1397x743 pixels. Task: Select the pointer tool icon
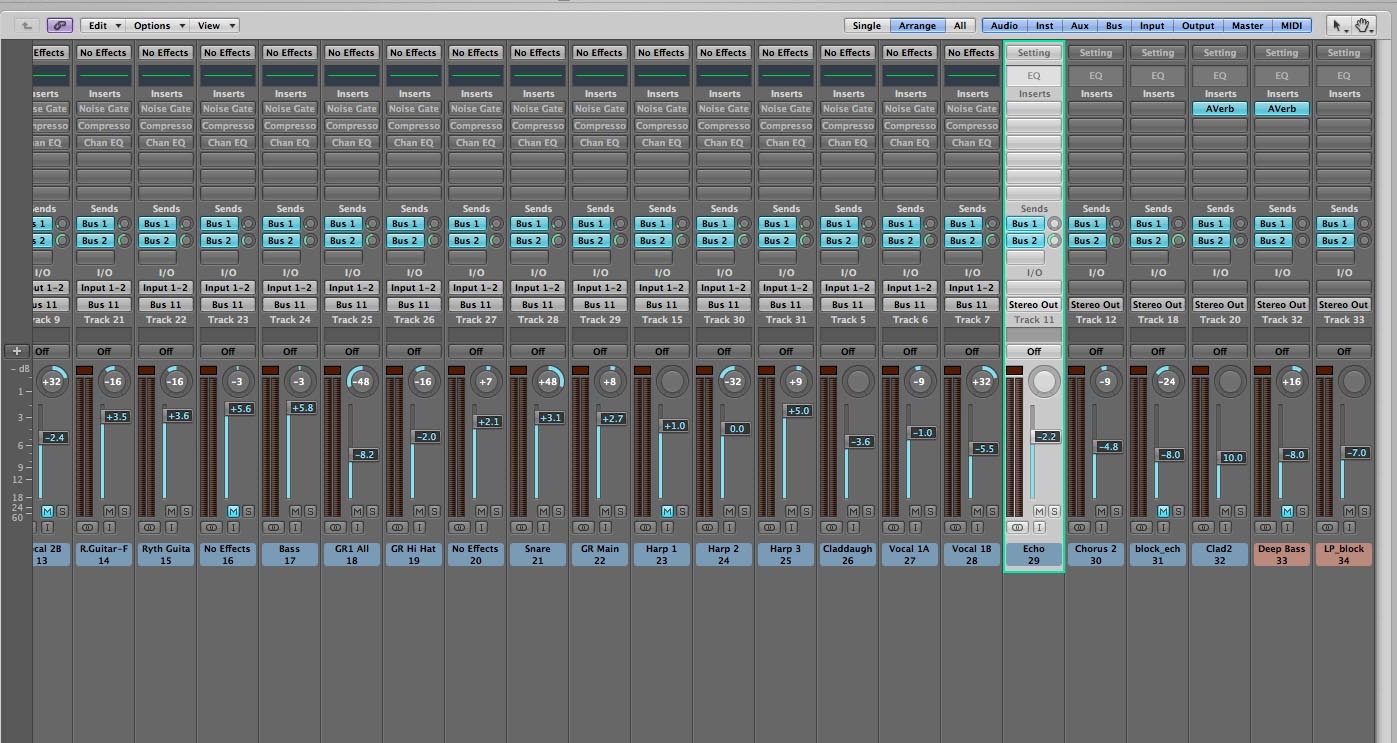(1339, 25)
